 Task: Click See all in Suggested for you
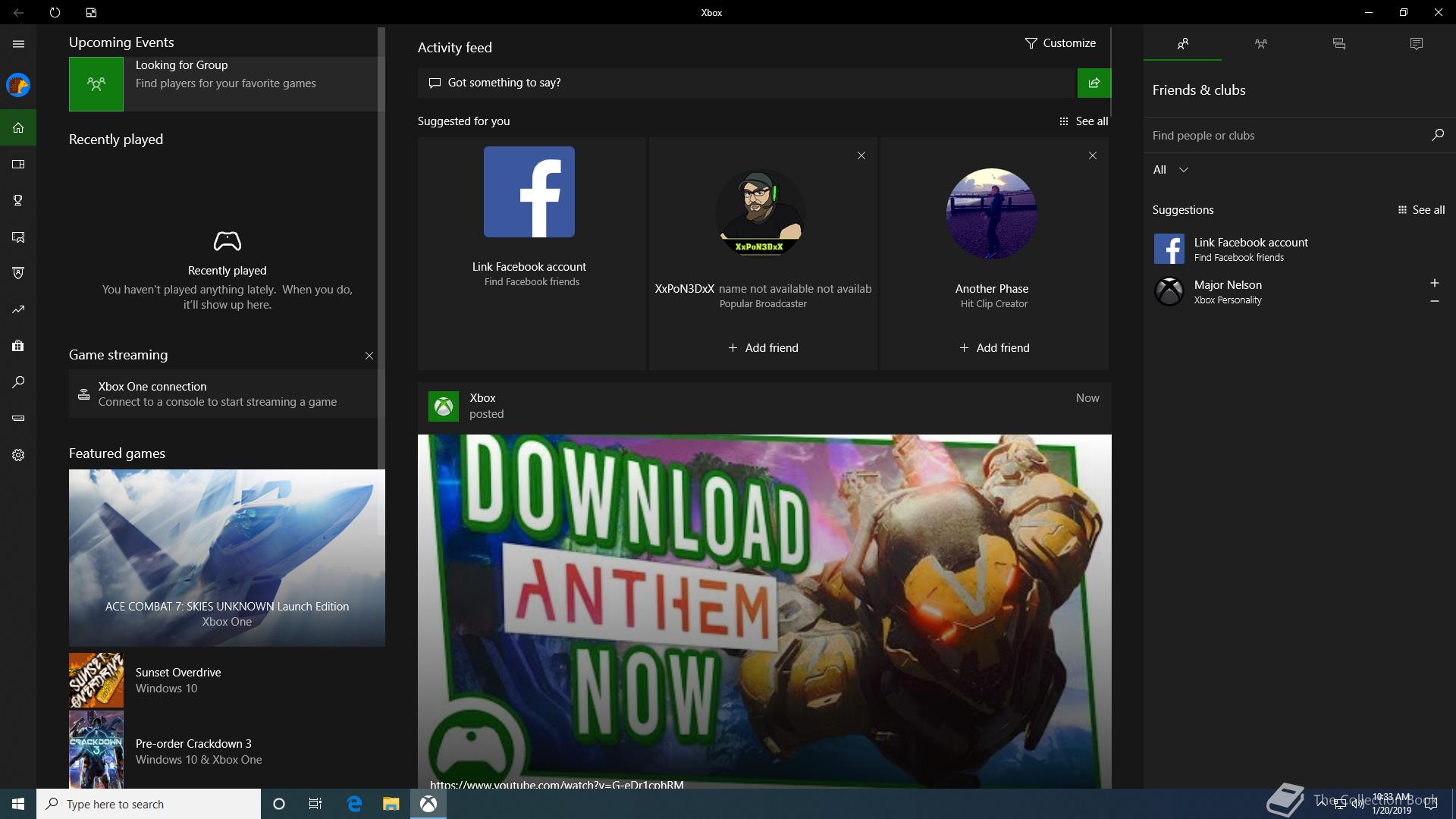pyautogui.click(x=1084, y=121)
